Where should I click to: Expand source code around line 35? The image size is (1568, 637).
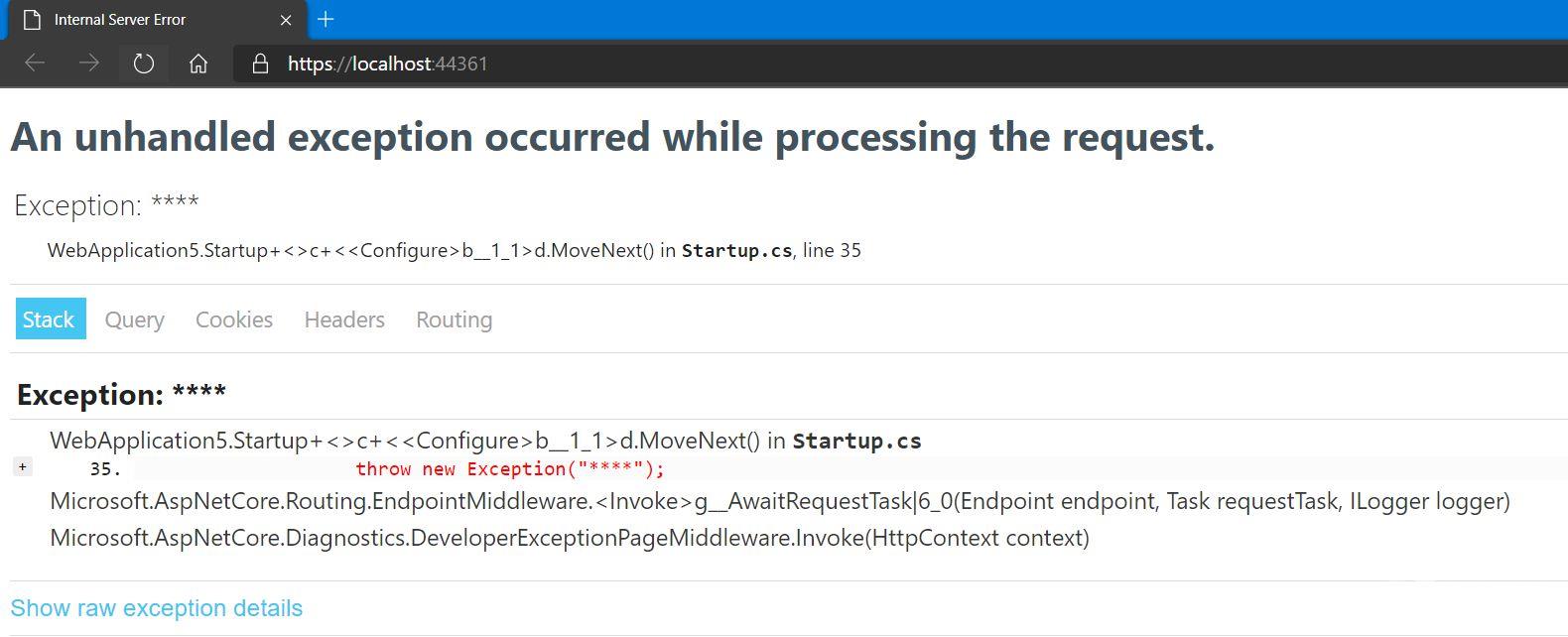click(23, 466)
